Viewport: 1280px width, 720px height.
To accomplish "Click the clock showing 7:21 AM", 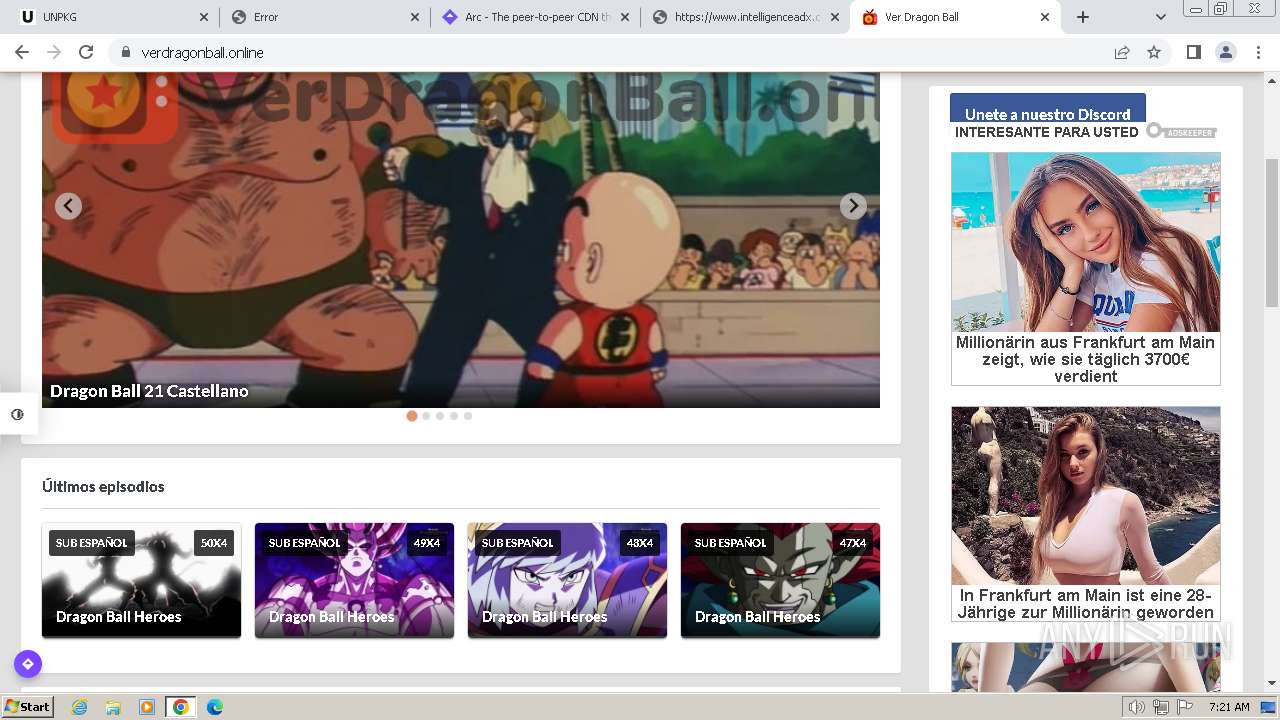I will pyautogui.click(x=1229, y=707).
